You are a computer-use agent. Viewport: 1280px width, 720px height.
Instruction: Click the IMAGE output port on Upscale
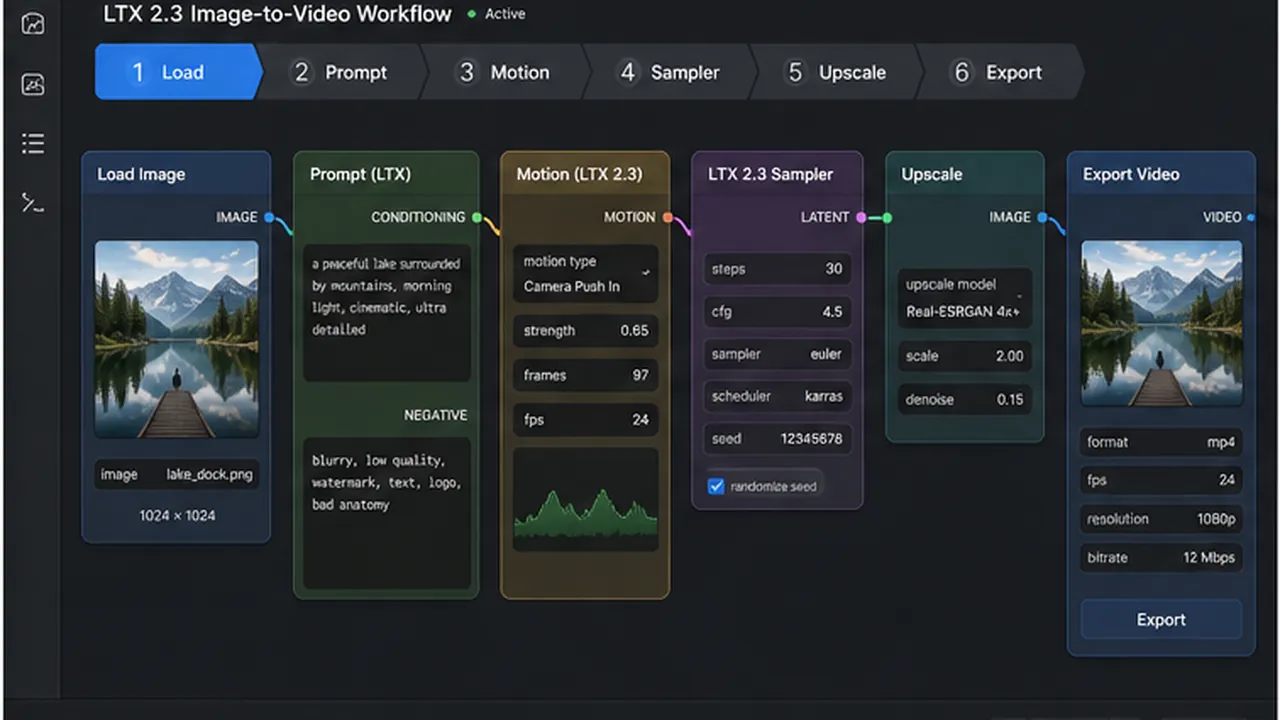pos(1043,217)
